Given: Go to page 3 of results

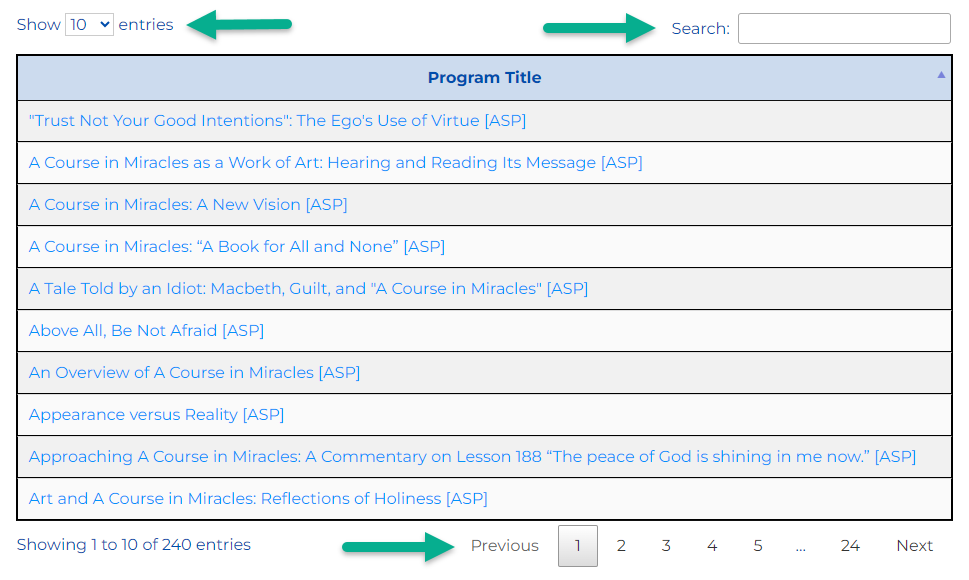Looking at the screenshot, I should 666,546.
